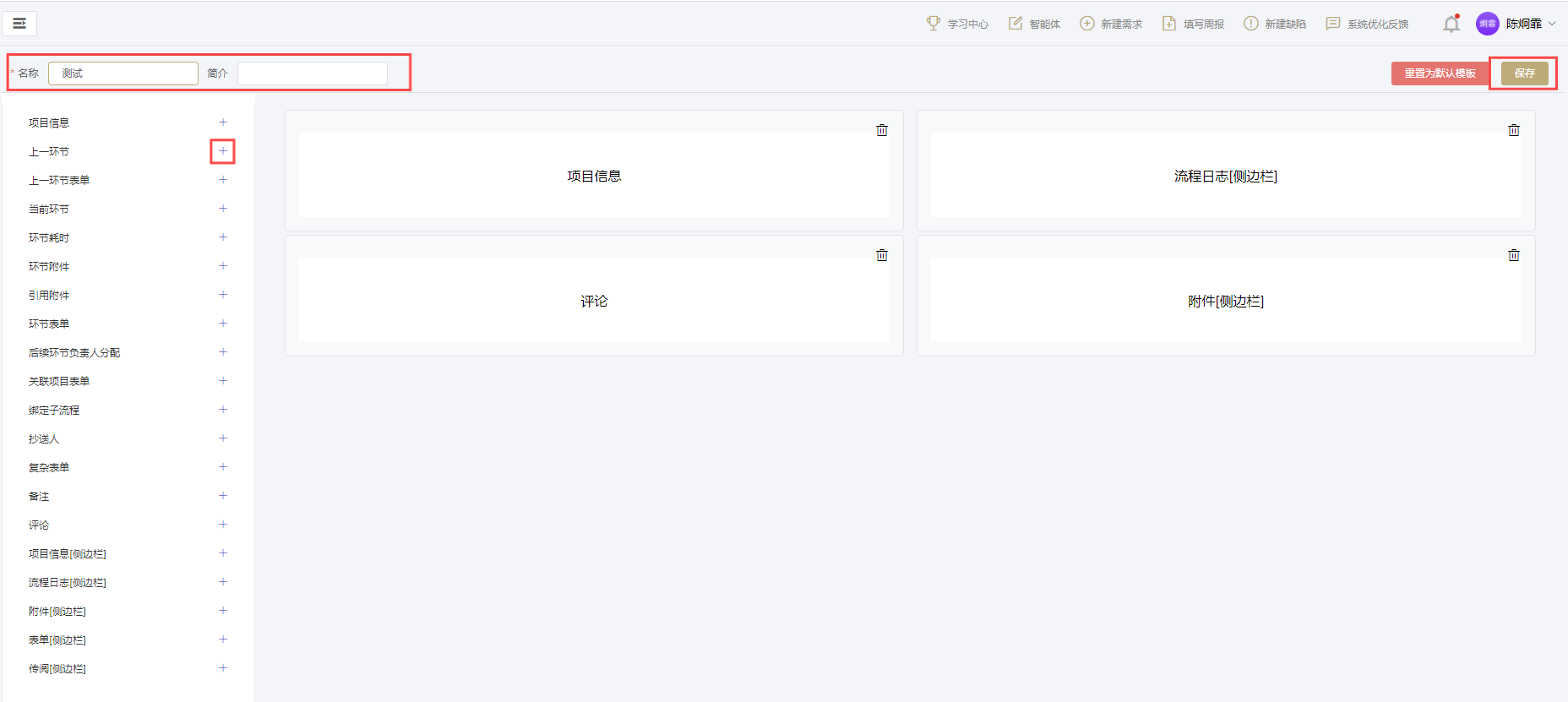Viewport: 1568px width, 702px height.
Task: Add the 环节耗时 component with plus
Action: pyautogui.click(x=223, y=237)
